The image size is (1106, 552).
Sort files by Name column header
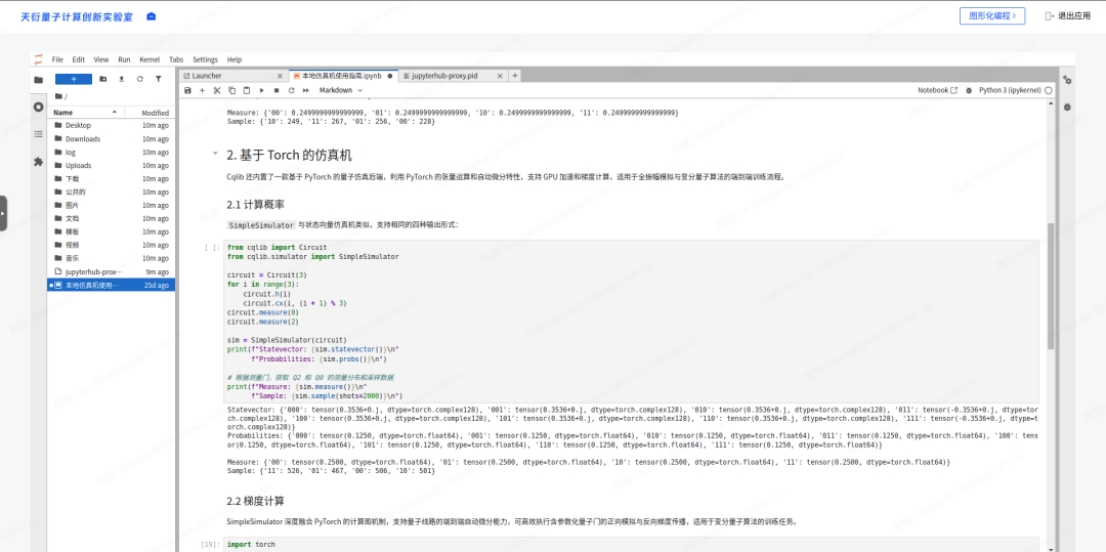click(85, 113)
